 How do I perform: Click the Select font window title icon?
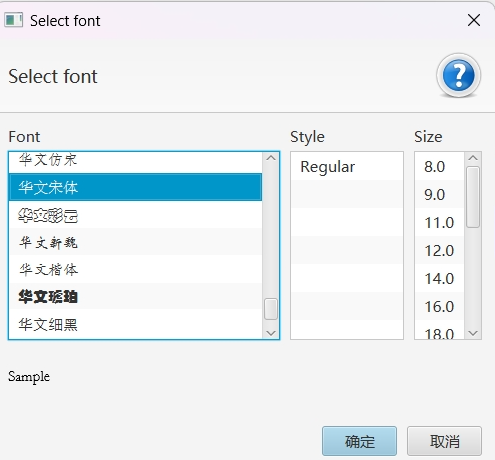point(13,20)
